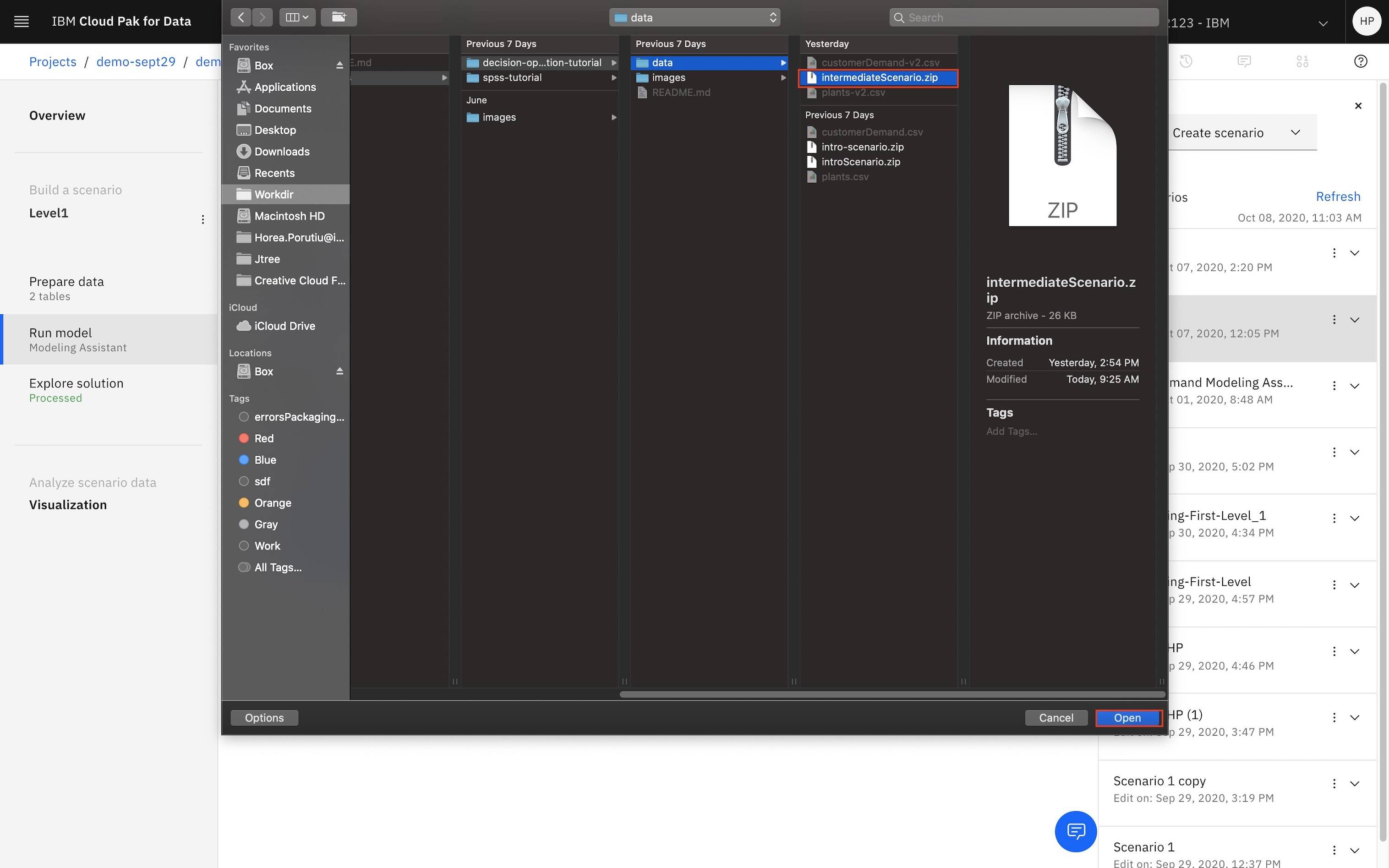Open the Visualization section
Viewport: 1389px width, 868px height.
68,505
